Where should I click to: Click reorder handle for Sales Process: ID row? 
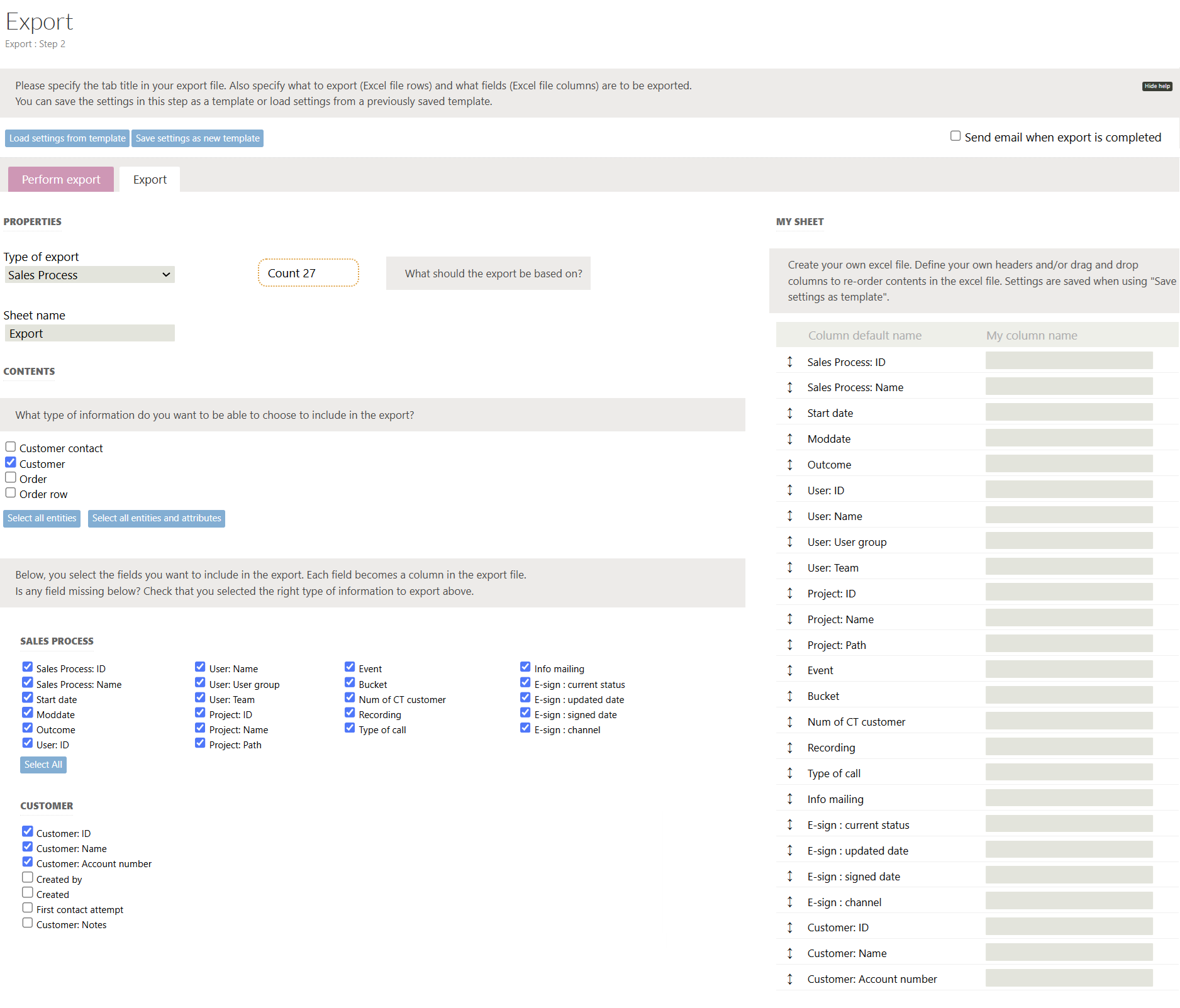pyautogui.click(x=790, y=362)
